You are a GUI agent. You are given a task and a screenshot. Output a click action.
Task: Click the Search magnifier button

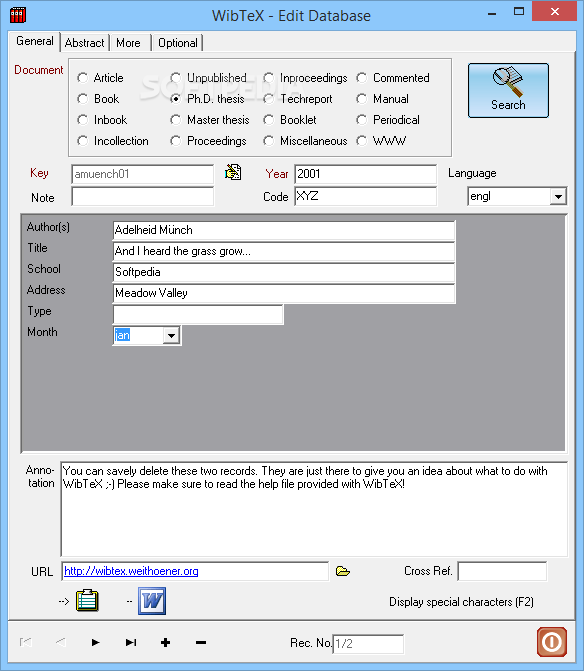point(508,90)
